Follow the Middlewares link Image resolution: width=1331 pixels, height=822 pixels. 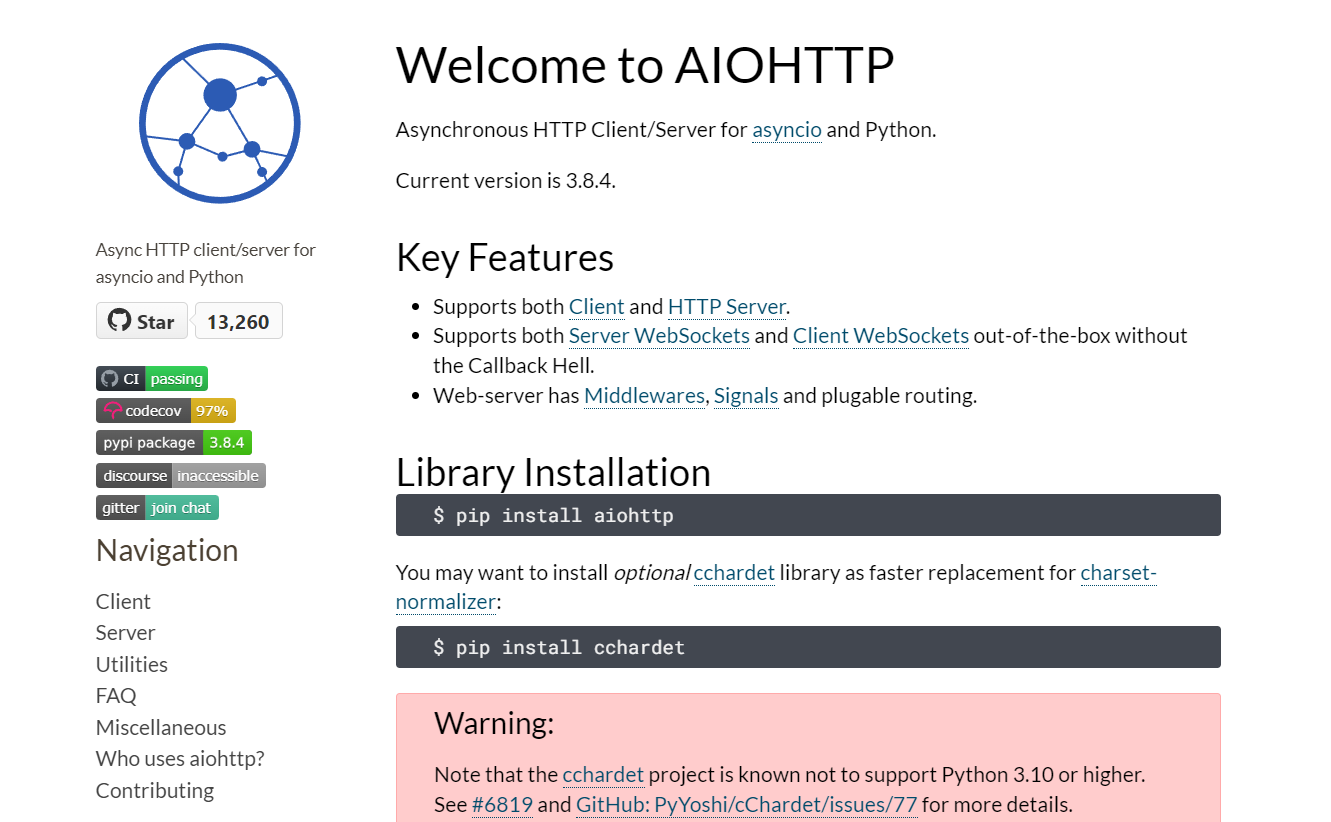[644, 395]
